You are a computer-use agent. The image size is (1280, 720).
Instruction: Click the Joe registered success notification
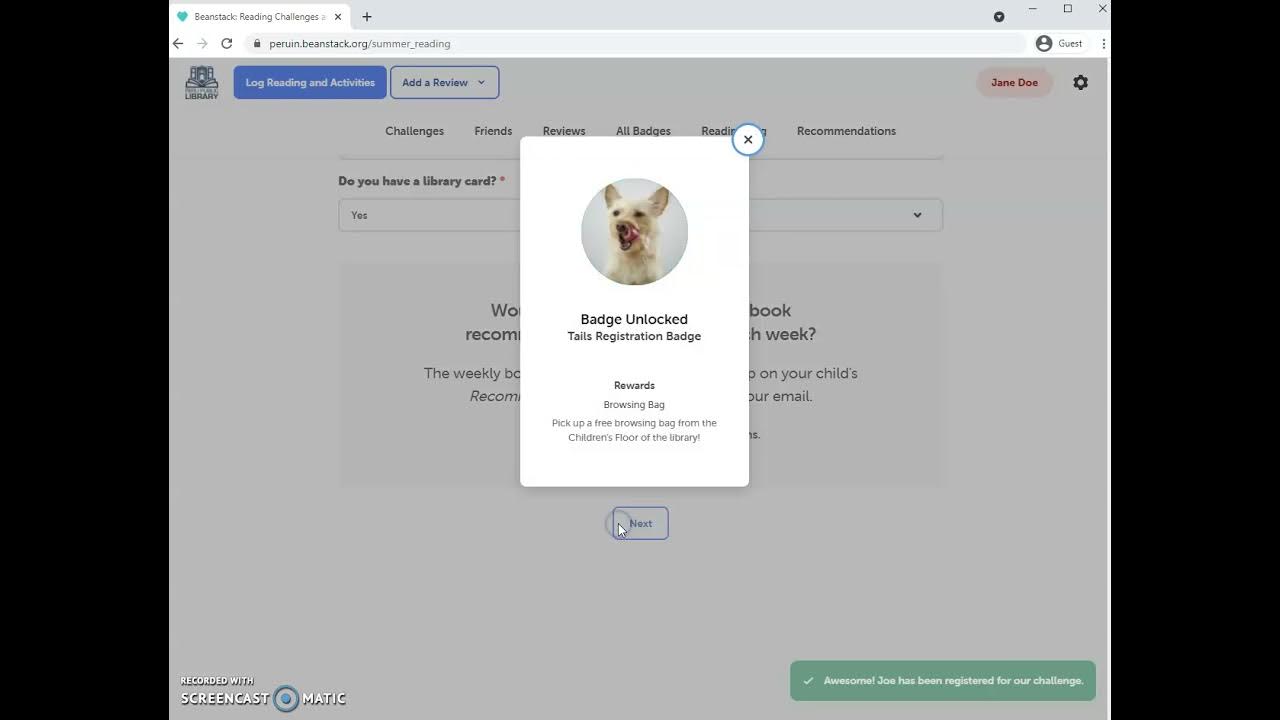(943, 681)
